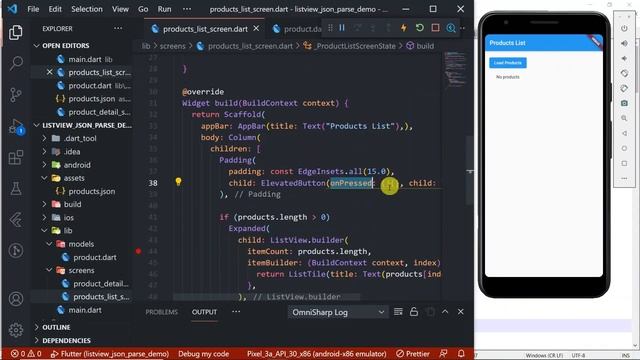
Task: Close the products_list_screen.dart tab
Action: [x=256, y=29]
